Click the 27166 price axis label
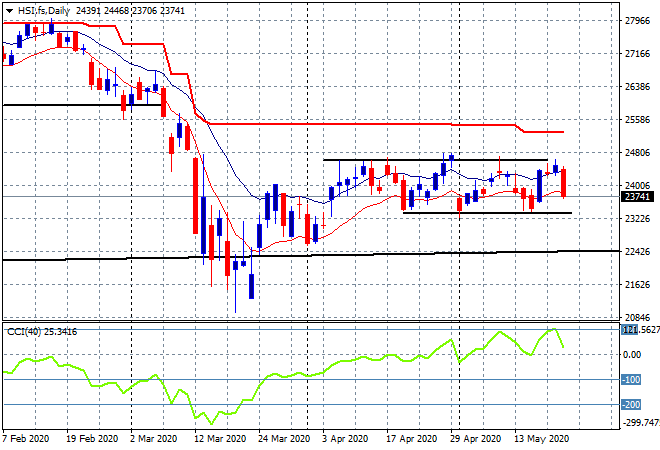The height and width of the screenshot is (450, 660). coord(637,53)
